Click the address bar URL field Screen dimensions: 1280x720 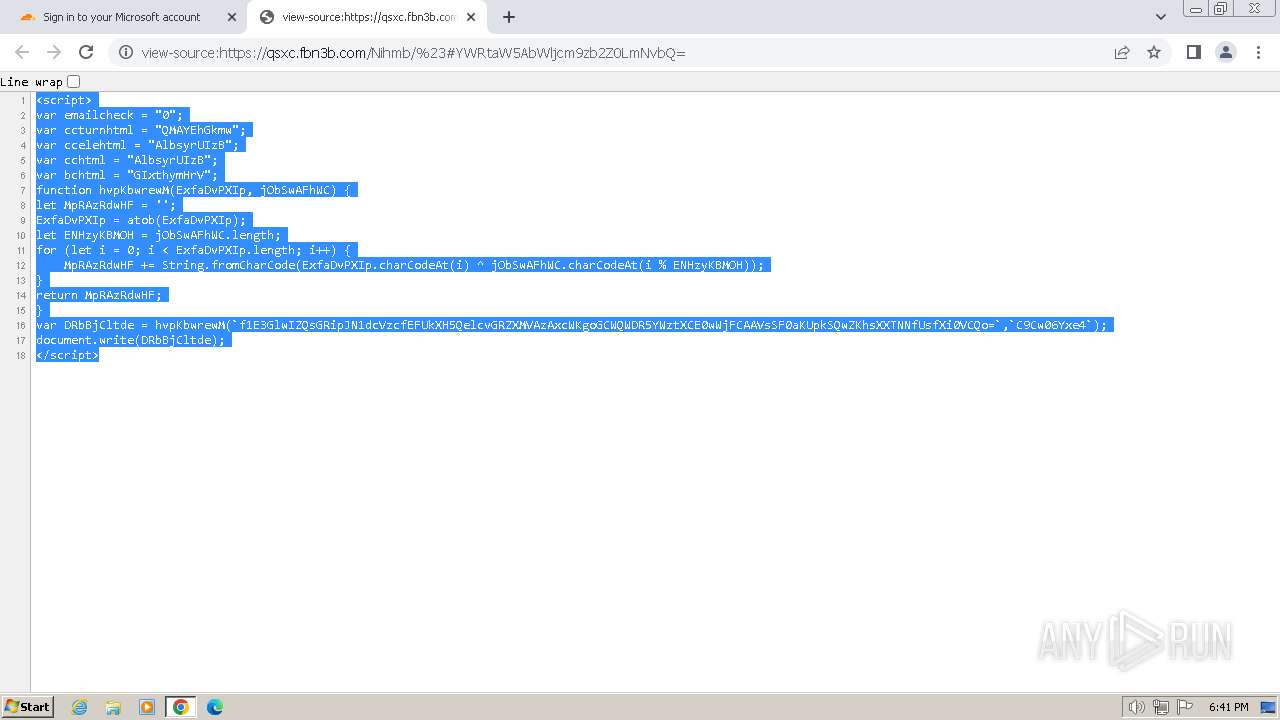(x=620, y=52)
